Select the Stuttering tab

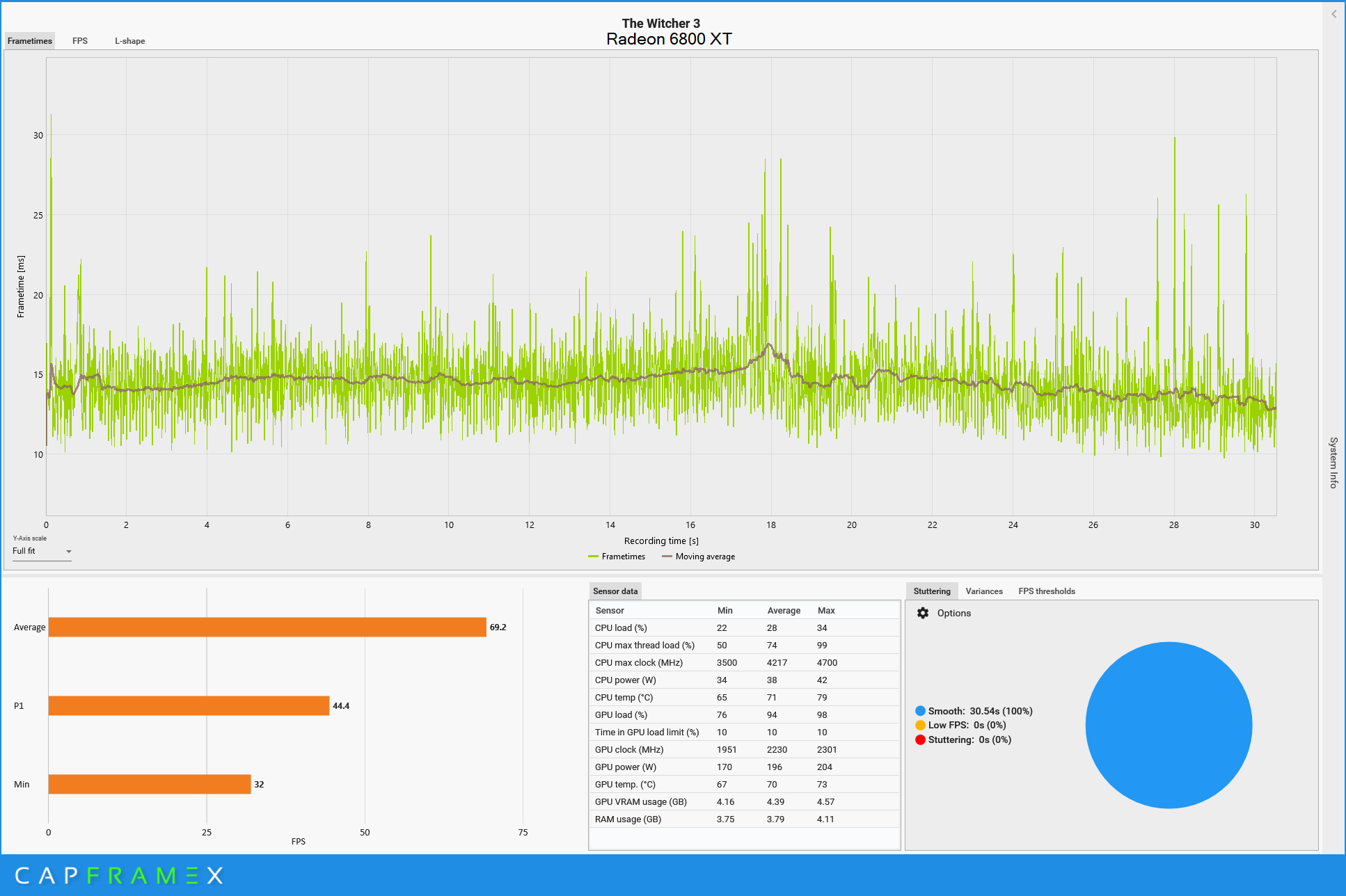(931, 591)
